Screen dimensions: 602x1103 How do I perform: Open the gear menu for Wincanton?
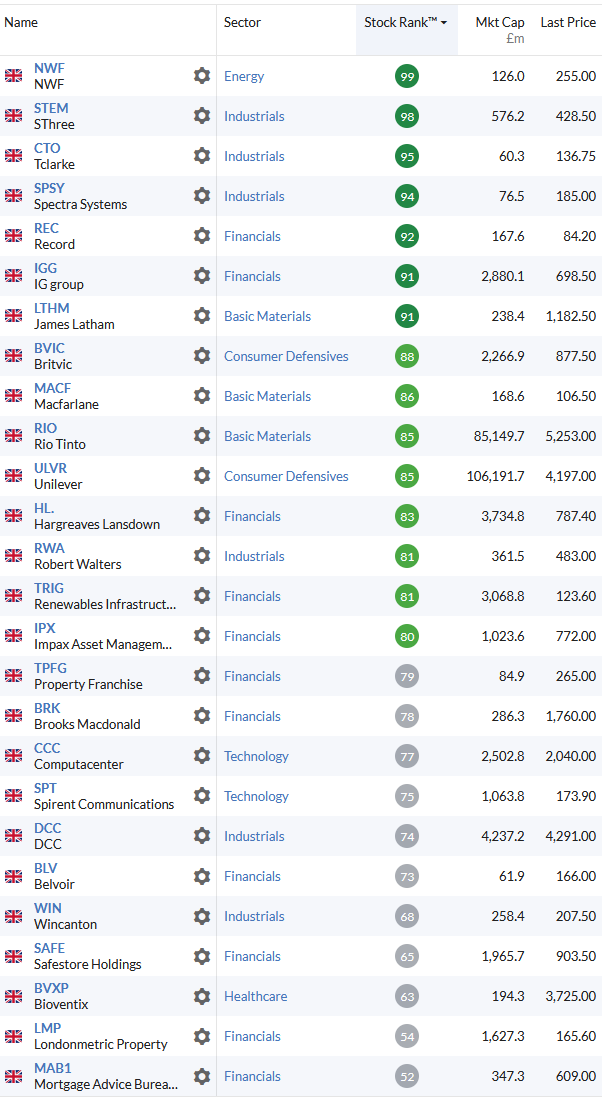[x=202, y=916]
